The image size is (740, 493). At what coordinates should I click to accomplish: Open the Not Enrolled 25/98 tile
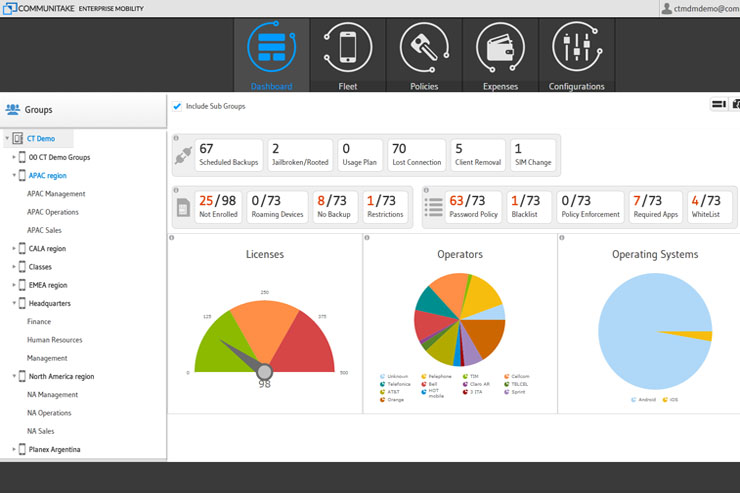(x=218, y=206)
